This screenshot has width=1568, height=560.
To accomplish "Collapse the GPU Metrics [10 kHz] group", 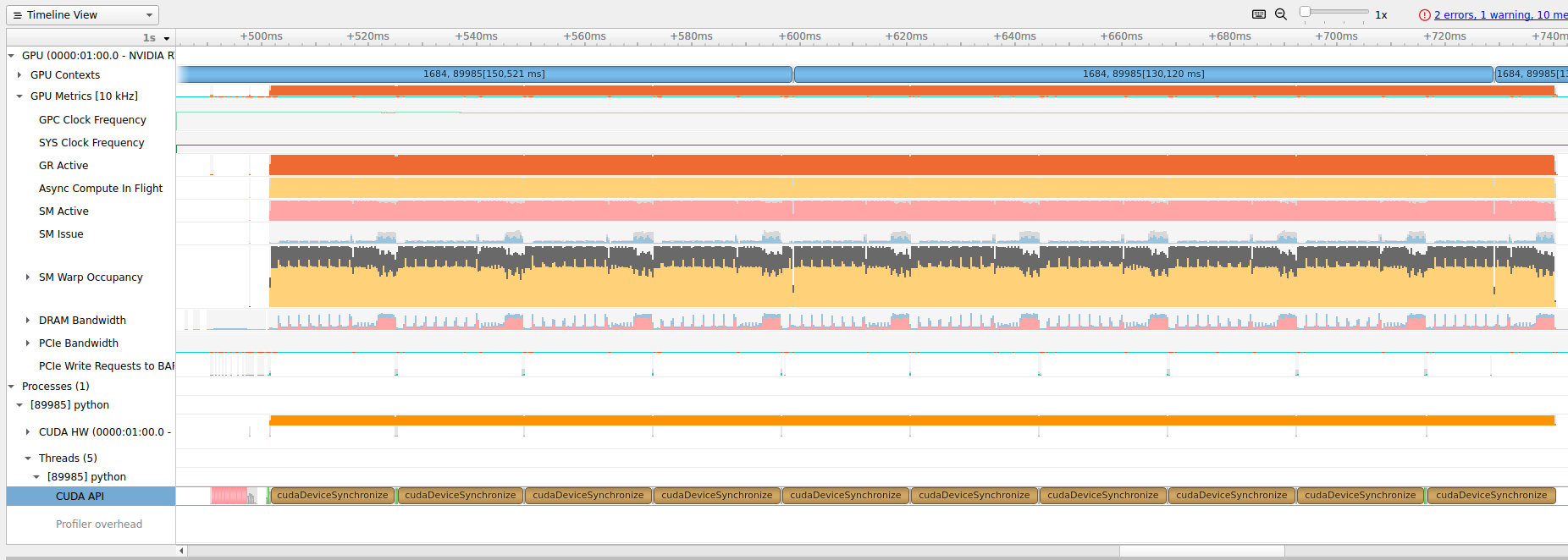I will [x=19, y=96].
